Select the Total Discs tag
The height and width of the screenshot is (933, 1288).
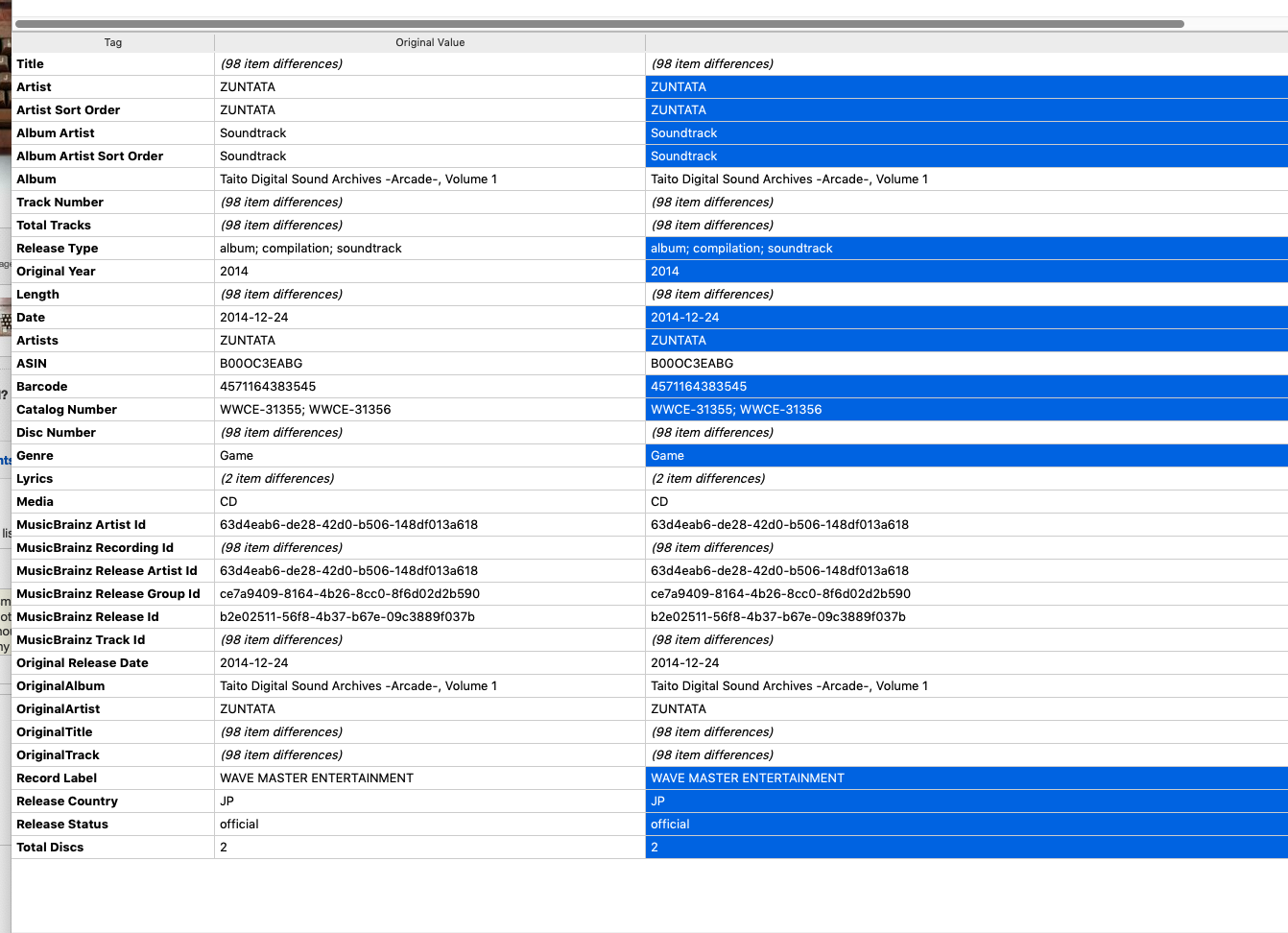50,848
